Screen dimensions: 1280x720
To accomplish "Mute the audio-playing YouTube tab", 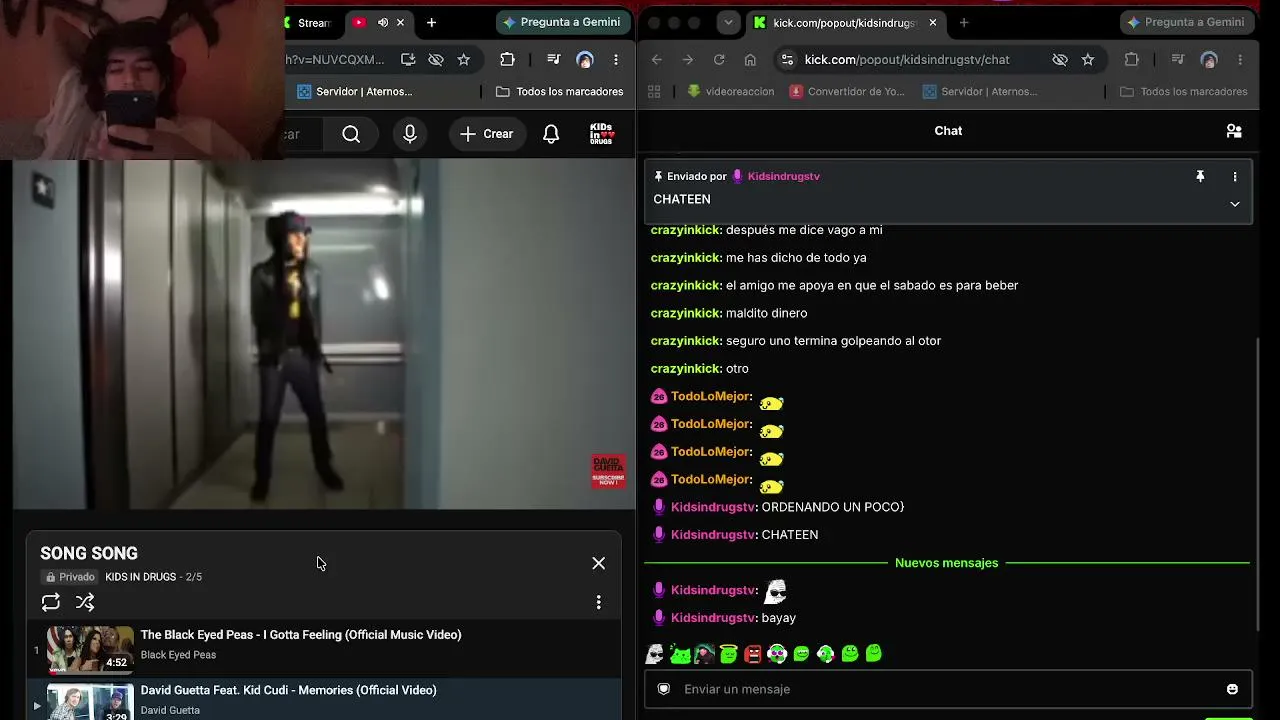I will [382, 22].
